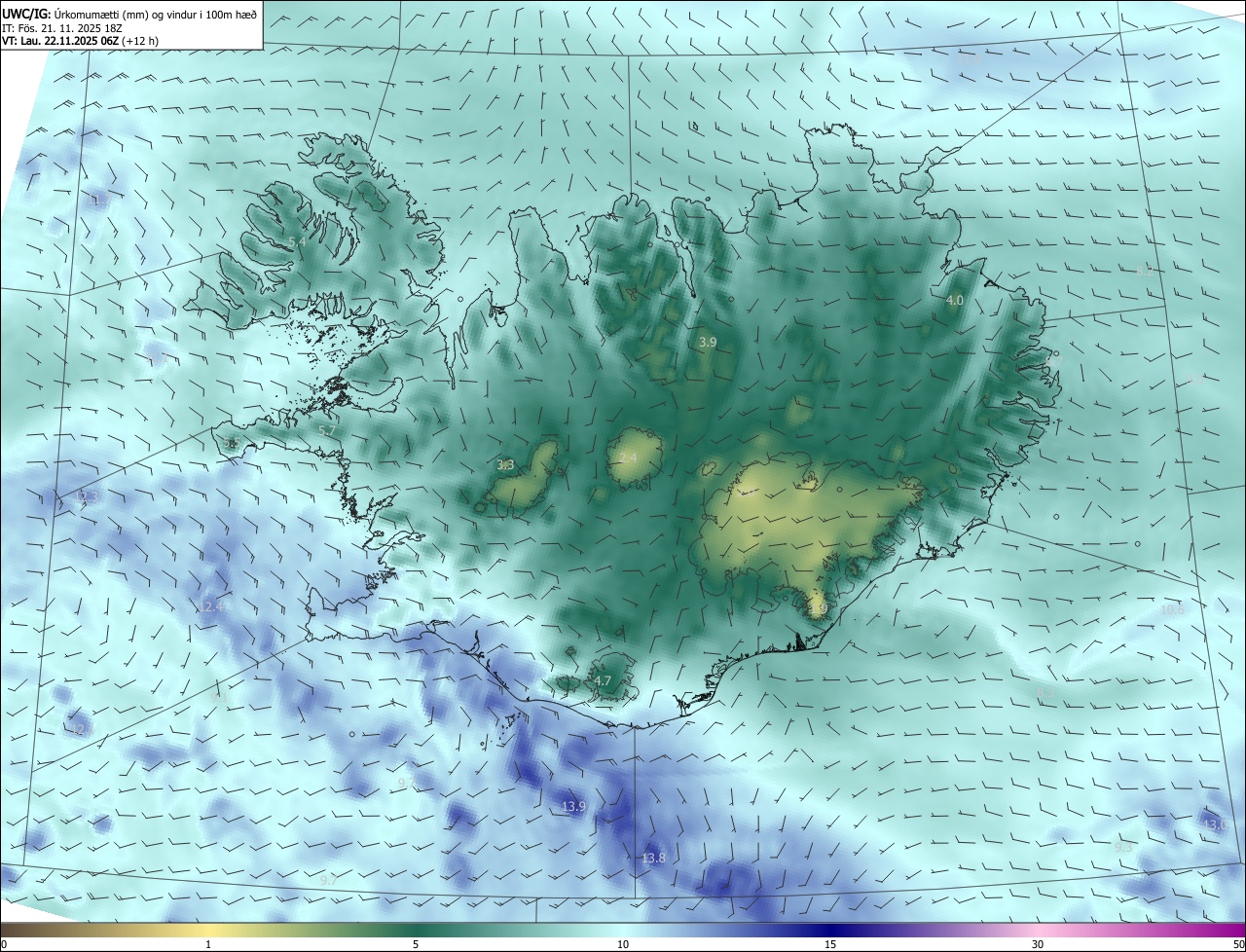
Task: Click the 30 tick on the color scale
Action: [x=1038, y=944]
